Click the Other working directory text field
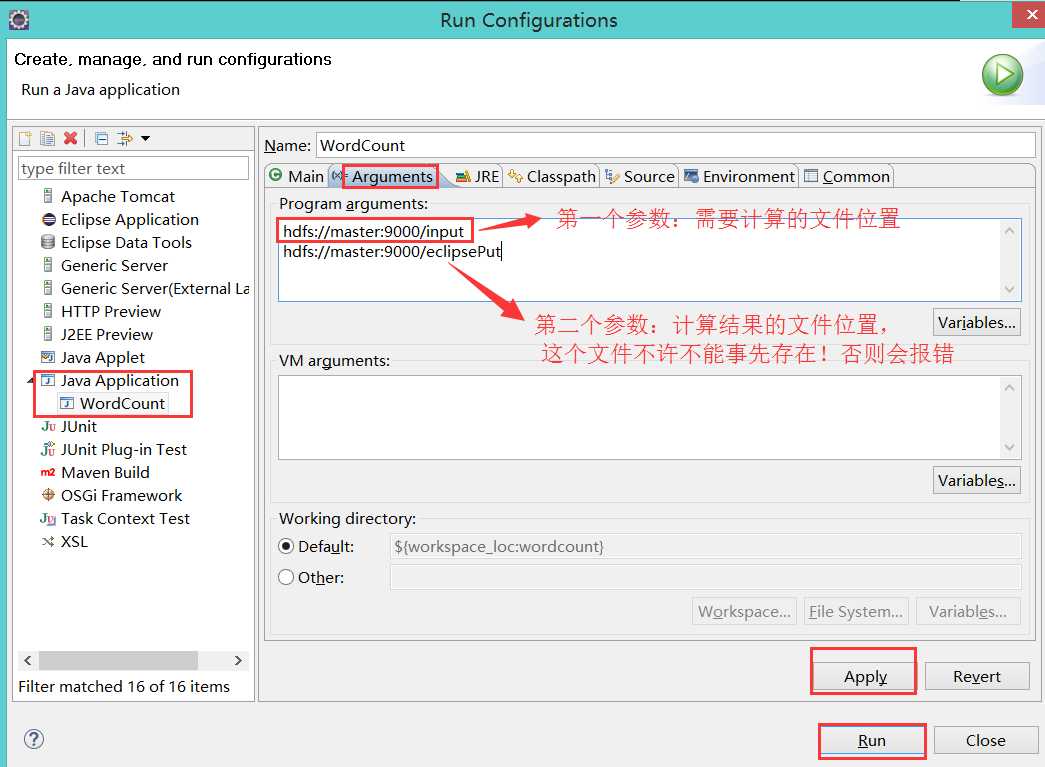The width and height of the screenshot is (1045, 767). coord(705,577)
